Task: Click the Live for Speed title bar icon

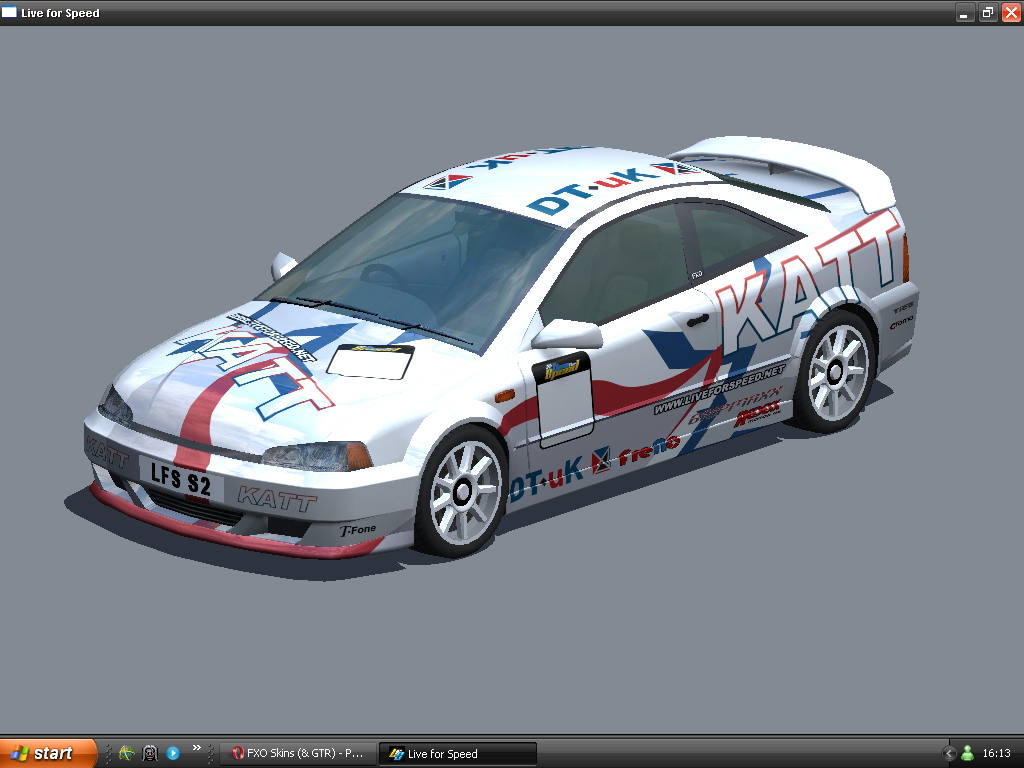Action: [9, 12]
